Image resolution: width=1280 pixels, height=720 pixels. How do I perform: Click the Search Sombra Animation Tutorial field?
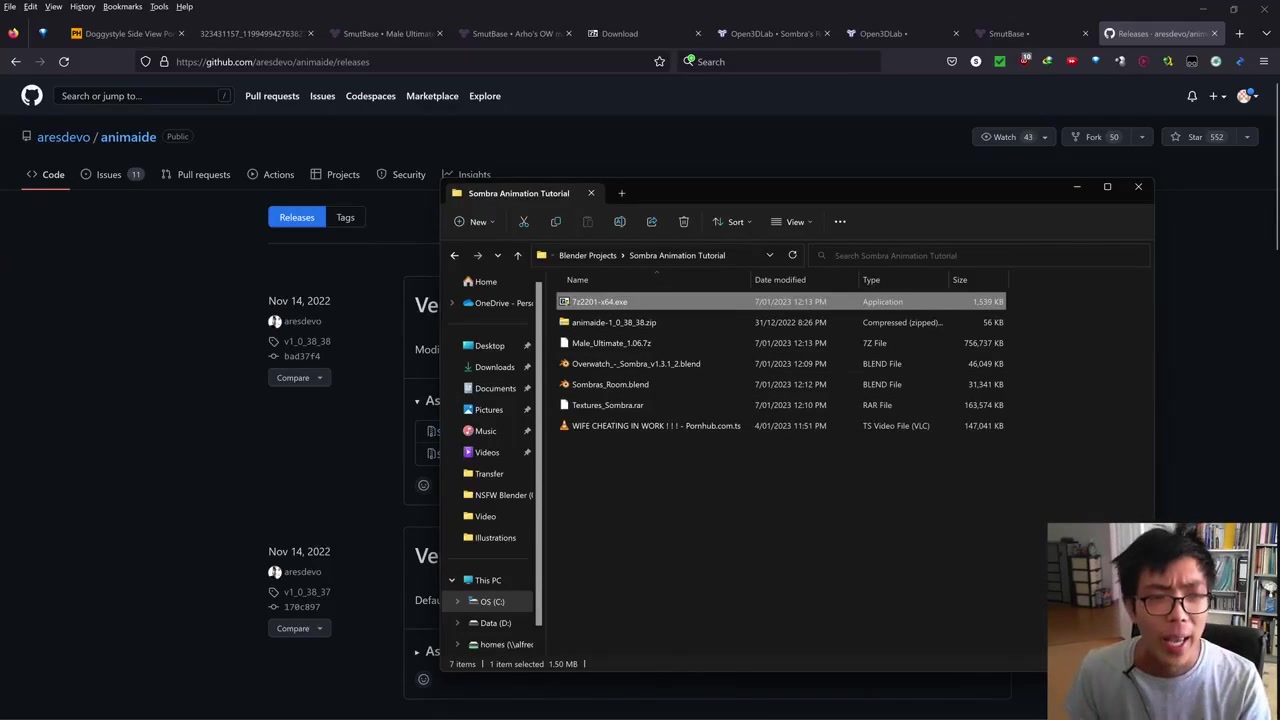coord(980,255)
